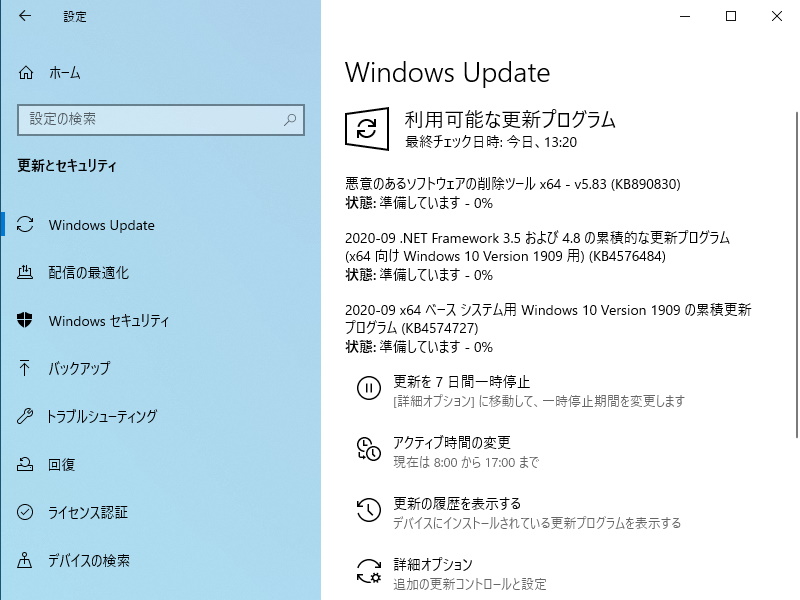Click the magnifier icon in search box
Screen dimensions: 800x600
(290, 120)
